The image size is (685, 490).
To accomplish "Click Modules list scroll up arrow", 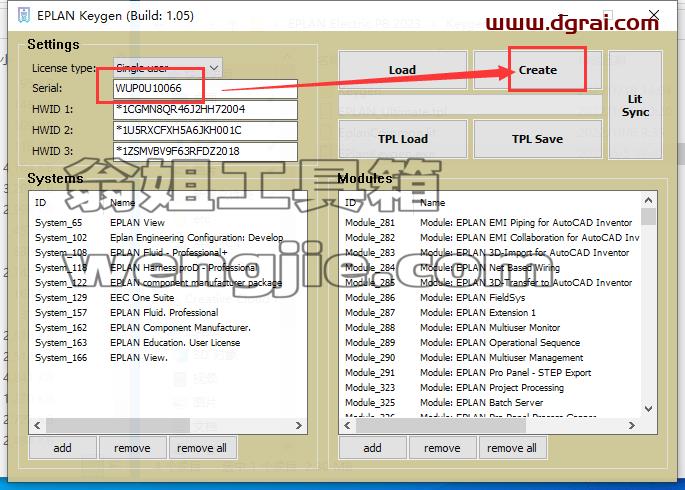I will 648,200.
